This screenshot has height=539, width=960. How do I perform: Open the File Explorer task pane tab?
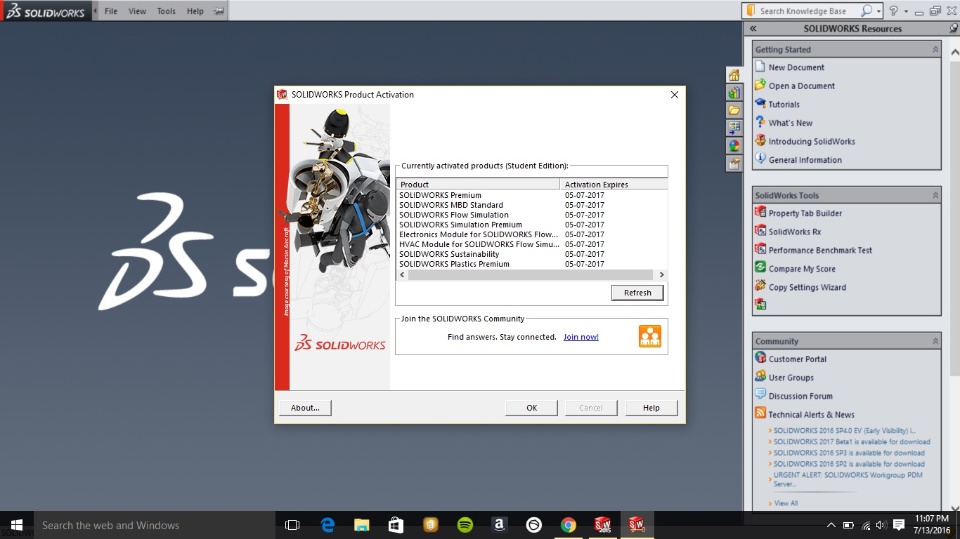pyautogui.click(x=734, y=111)
